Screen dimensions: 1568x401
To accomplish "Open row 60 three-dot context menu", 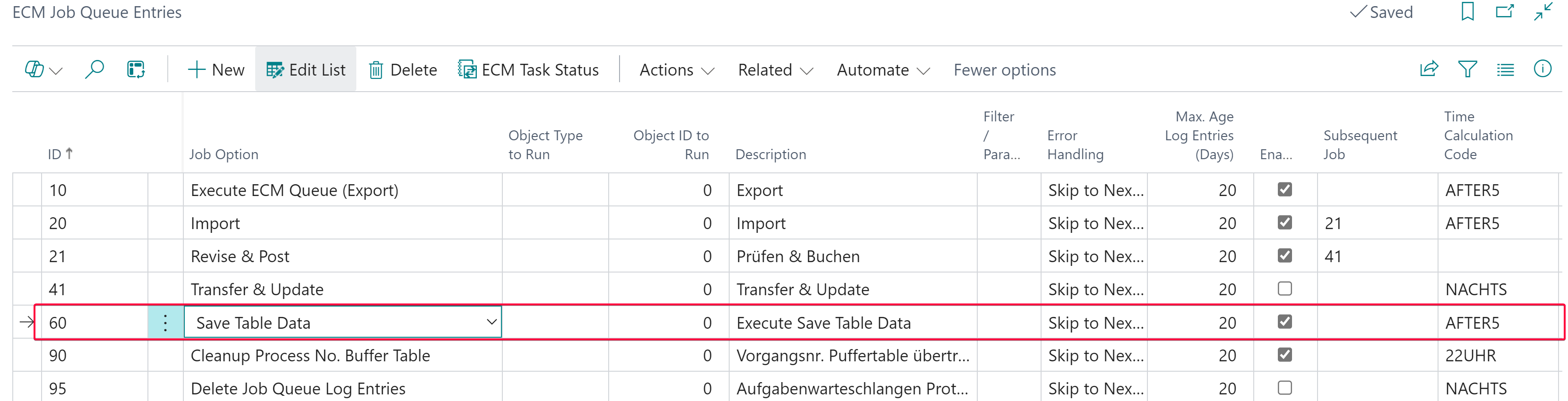I will point(165,323).
